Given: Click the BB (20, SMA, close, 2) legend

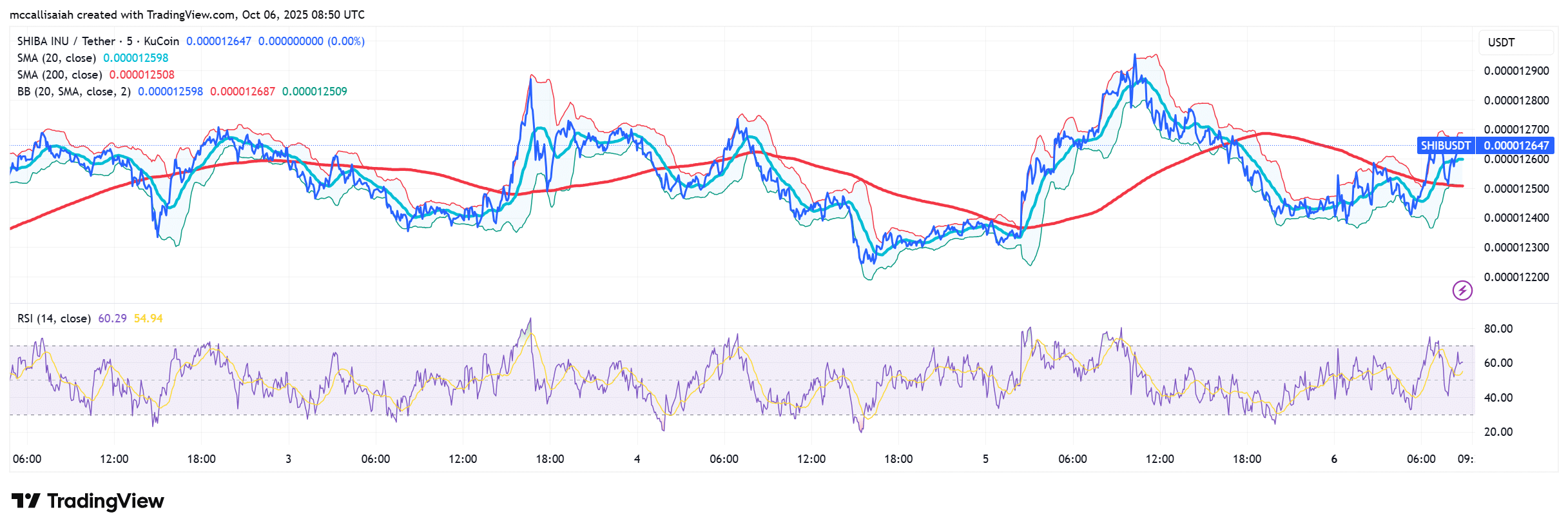Looking at the screenshot, I should [73, 92].
